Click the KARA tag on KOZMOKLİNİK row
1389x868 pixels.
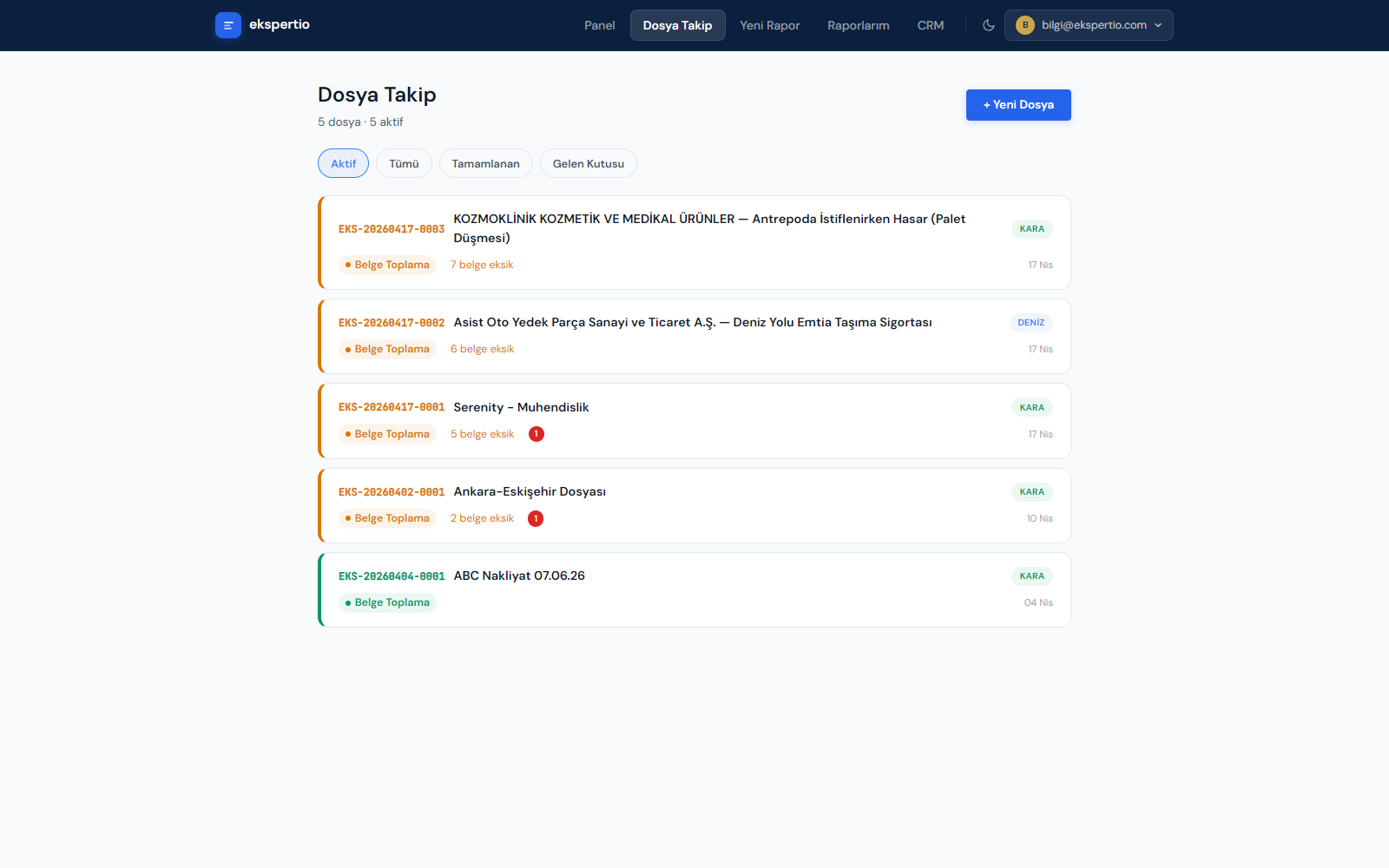pos(1031,229)
